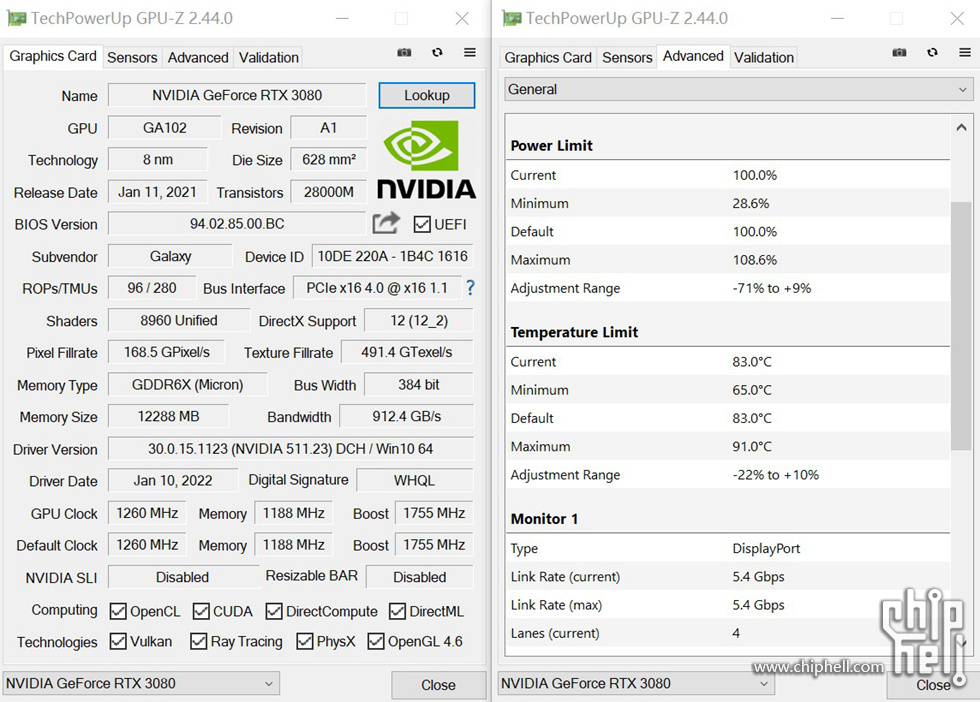Click the Release Date Jan 11, 2021 field
The image size is (980, 702).
pyautogui.click(x=158, y=192)
